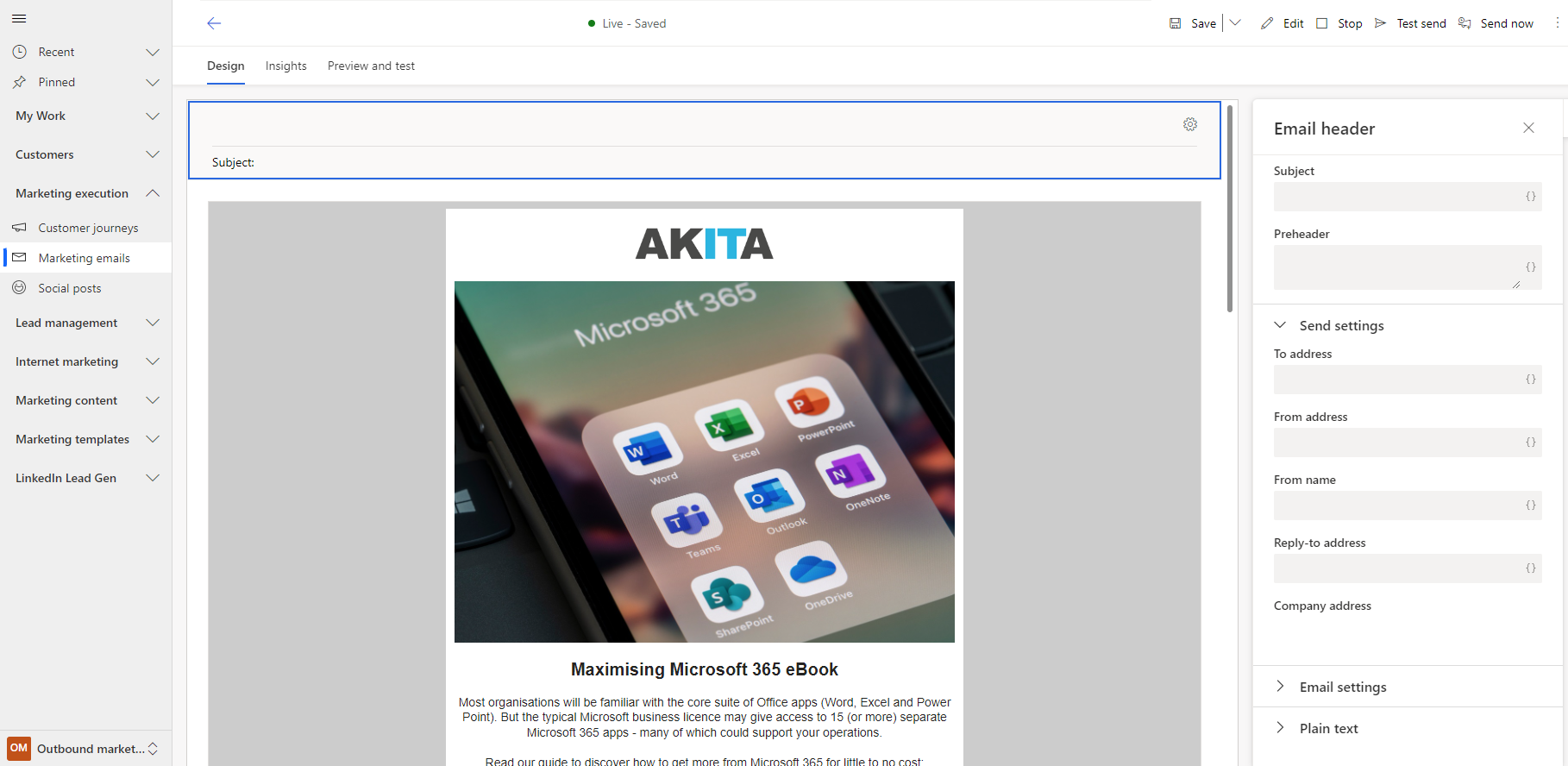Click the Stop button label
This screenshot has width=1568, height=766.
pos(1350,23)
